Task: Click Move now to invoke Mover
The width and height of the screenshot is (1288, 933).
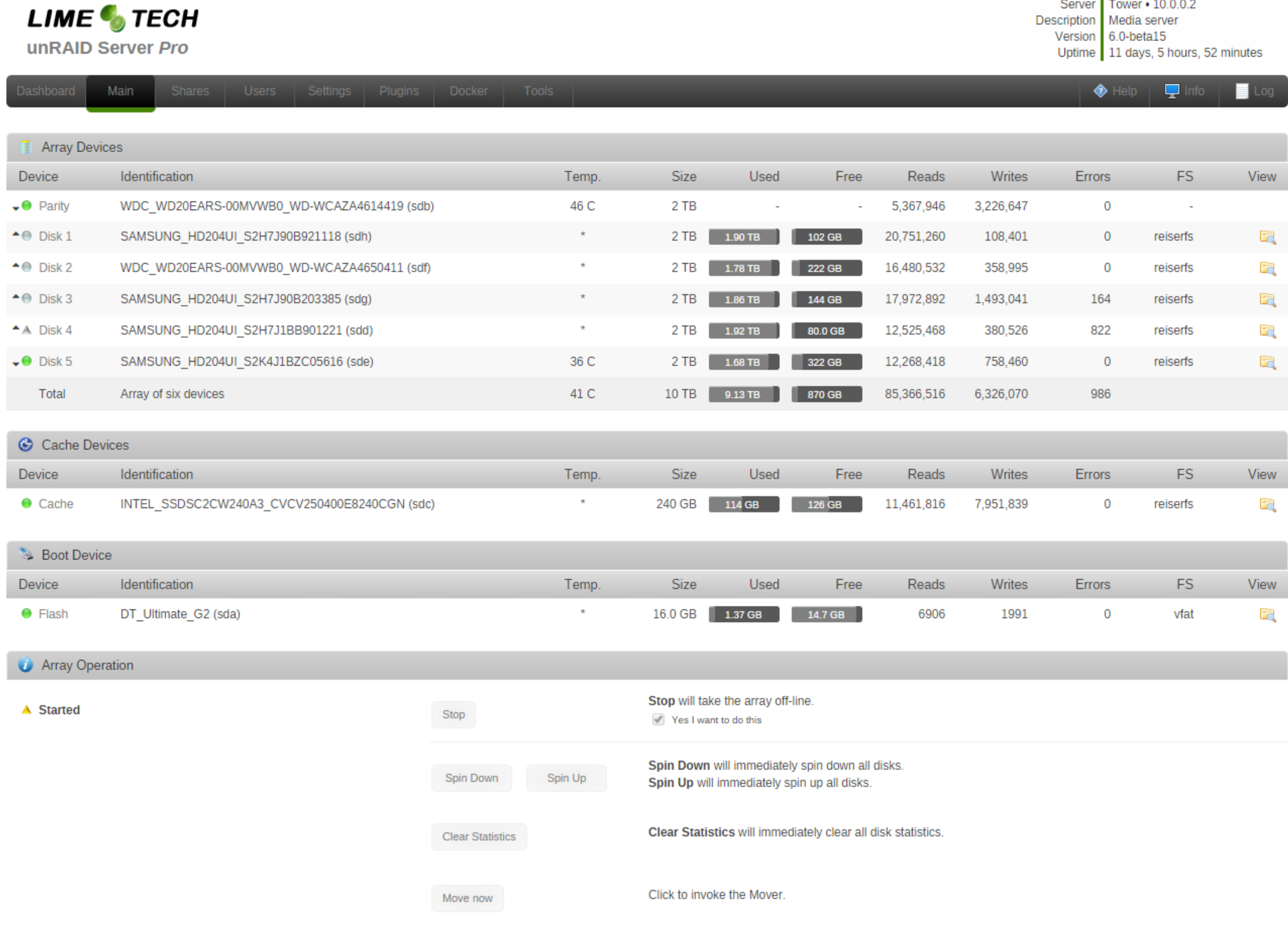Action: (468, 898)
